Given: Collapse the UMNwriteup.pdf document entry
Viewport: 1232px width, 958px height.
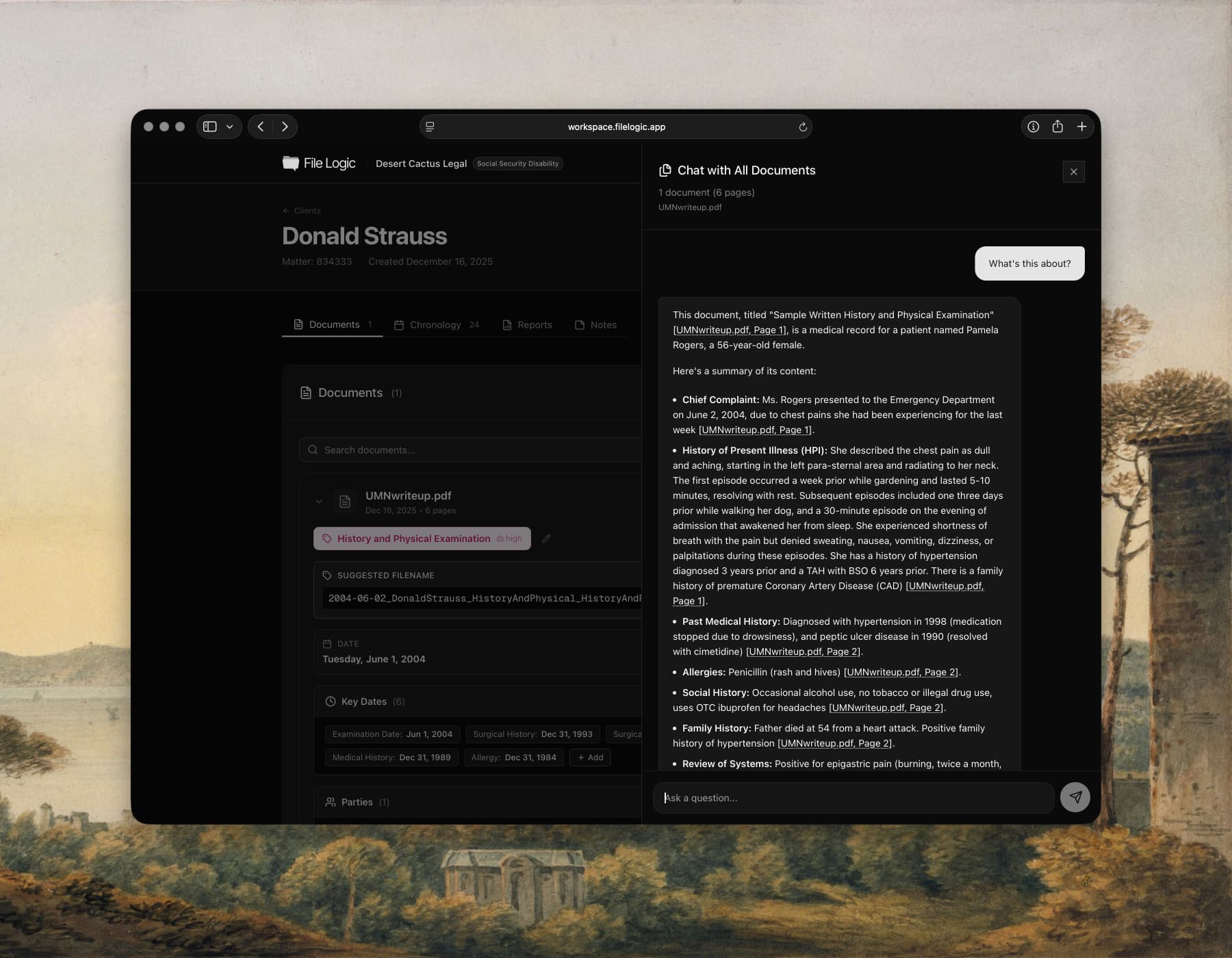Looking at the screenshot, I should pyautogui.click(x=319, y=502).
